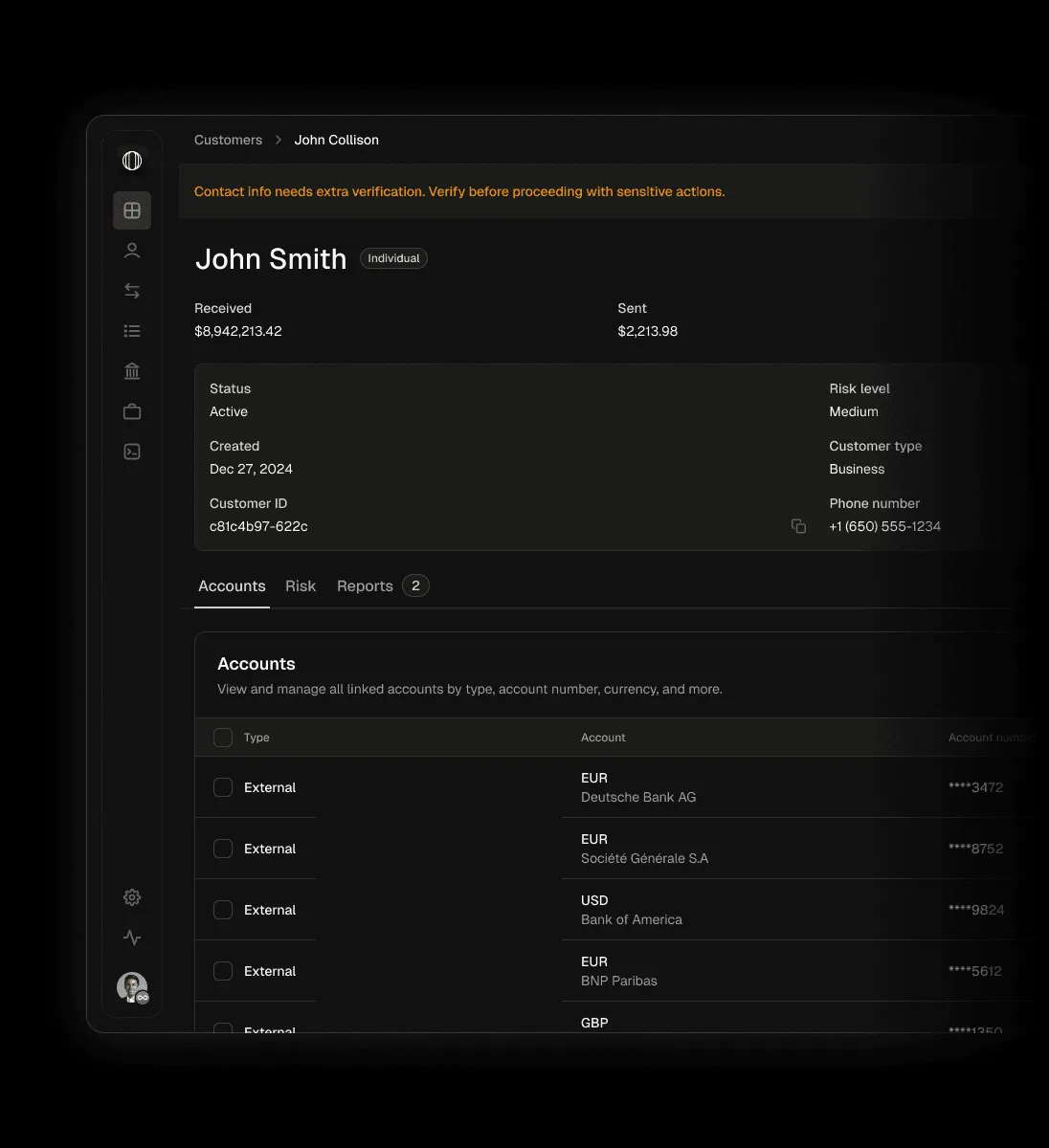Click account number ****9824

tap(976, 910)
